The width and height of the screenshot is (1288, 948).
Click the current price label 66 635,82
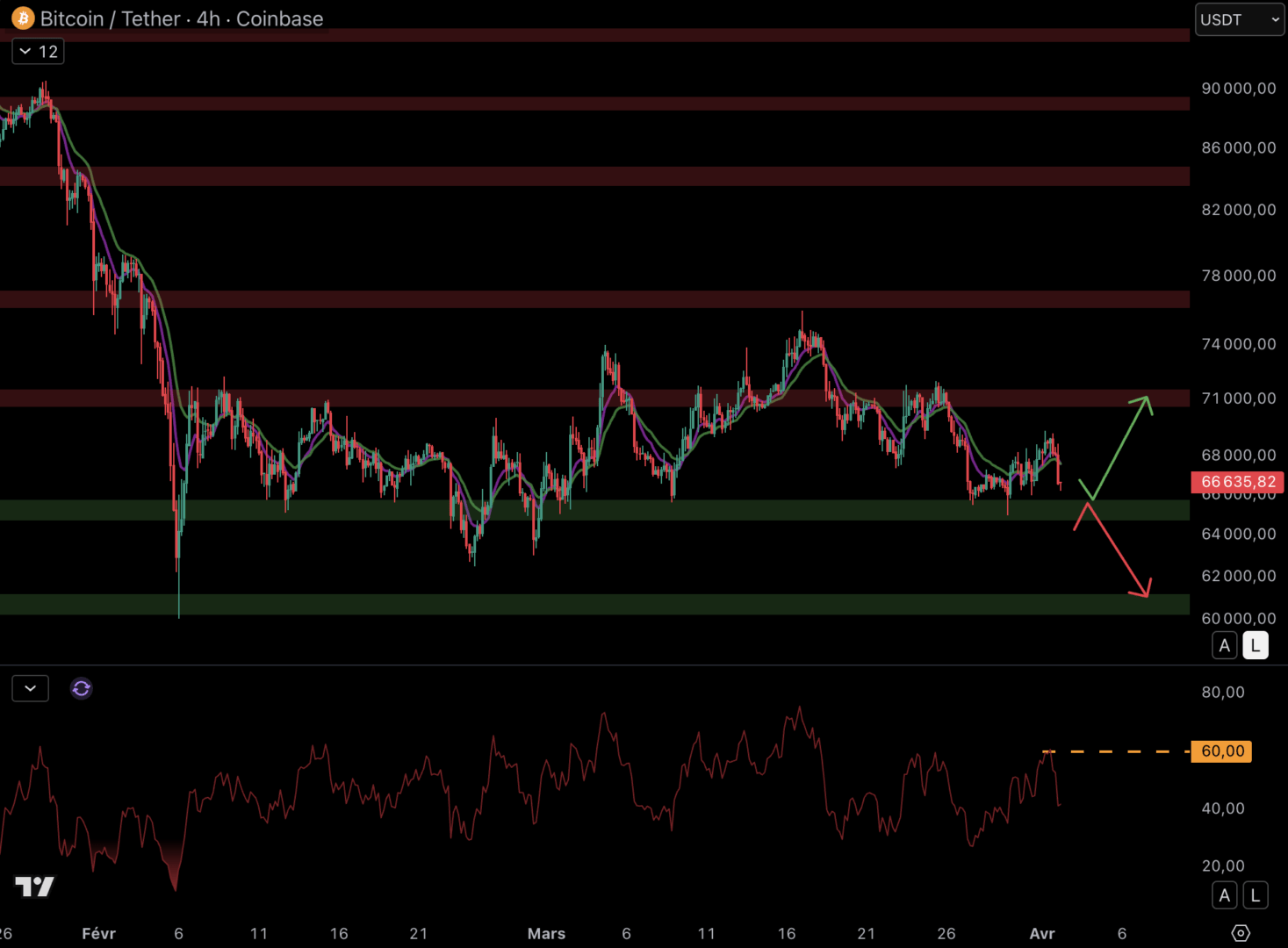point(1238,482)
